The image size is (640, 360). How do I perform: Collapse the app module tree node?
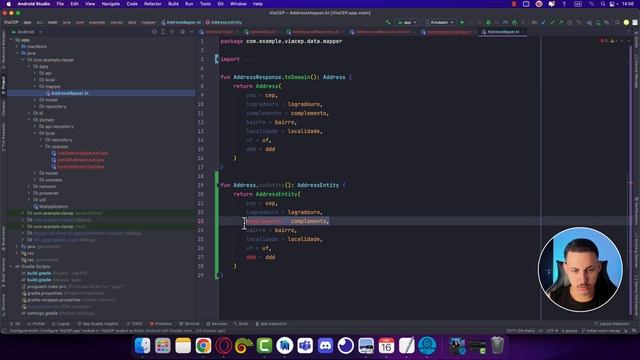[x=11, y=40]
